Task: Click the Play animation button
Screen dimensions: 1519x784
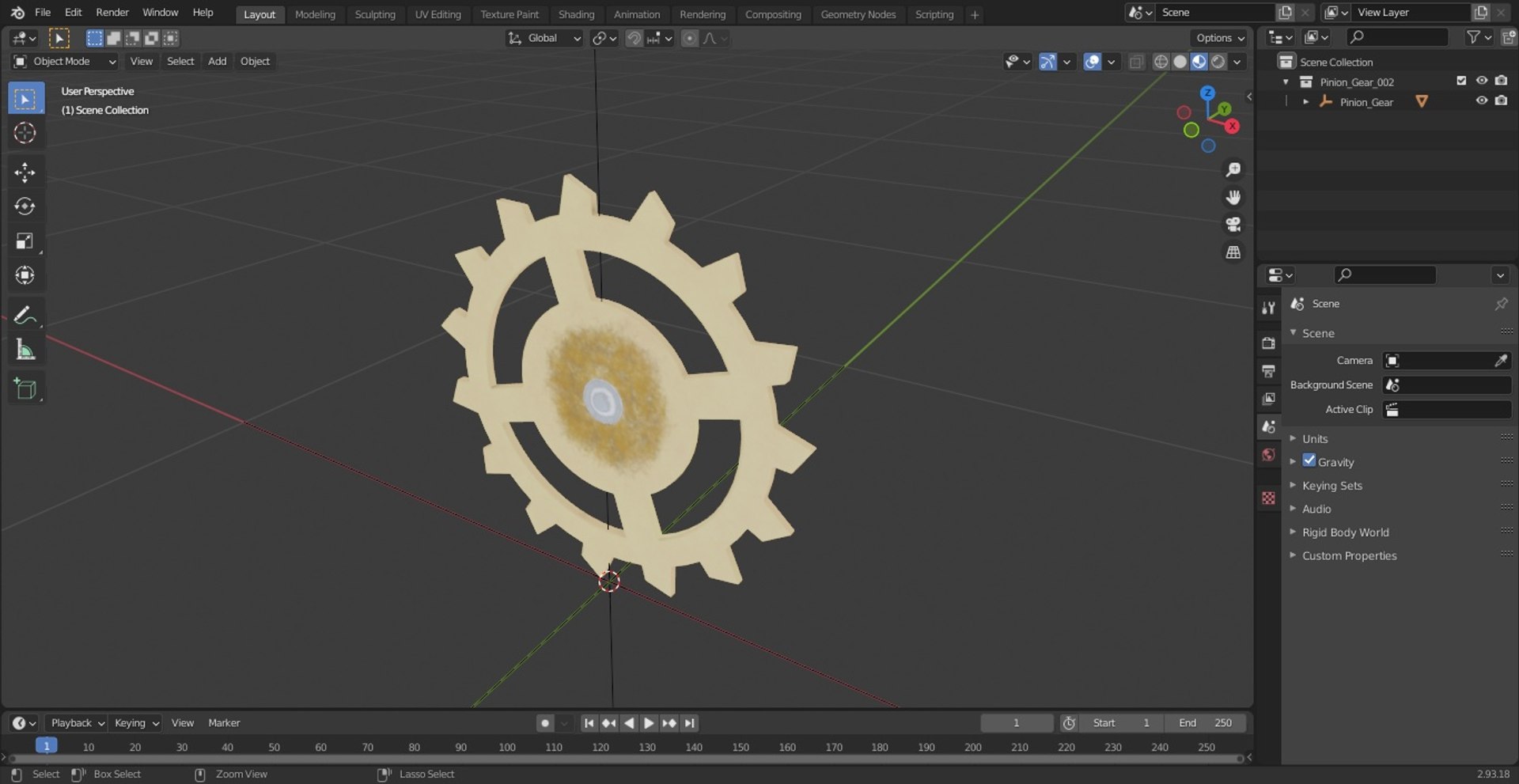Action: pos(649,722)
